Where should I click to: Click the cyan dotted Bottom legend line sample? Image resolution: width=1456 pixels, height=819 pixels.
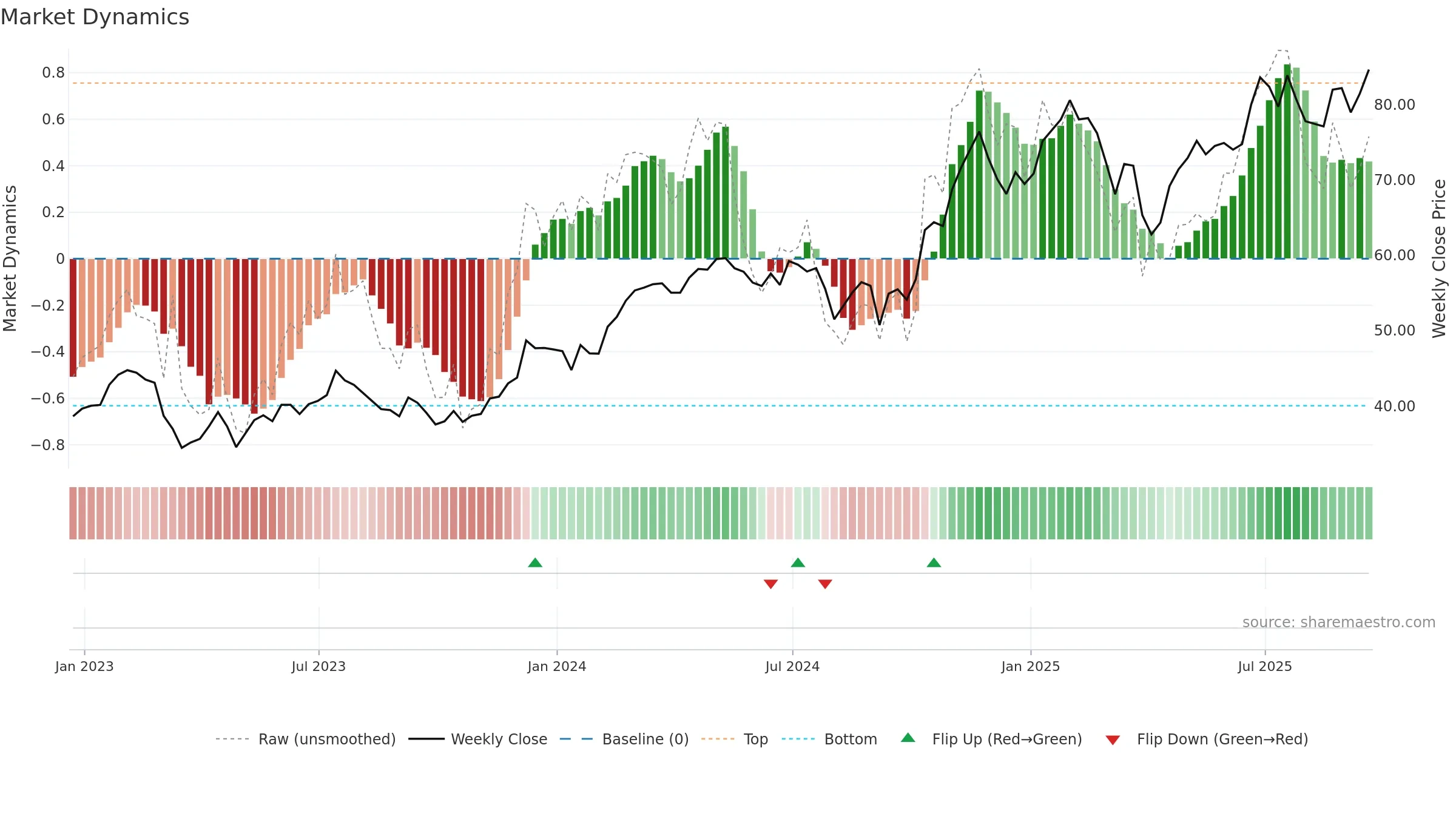tap(798, 739)
